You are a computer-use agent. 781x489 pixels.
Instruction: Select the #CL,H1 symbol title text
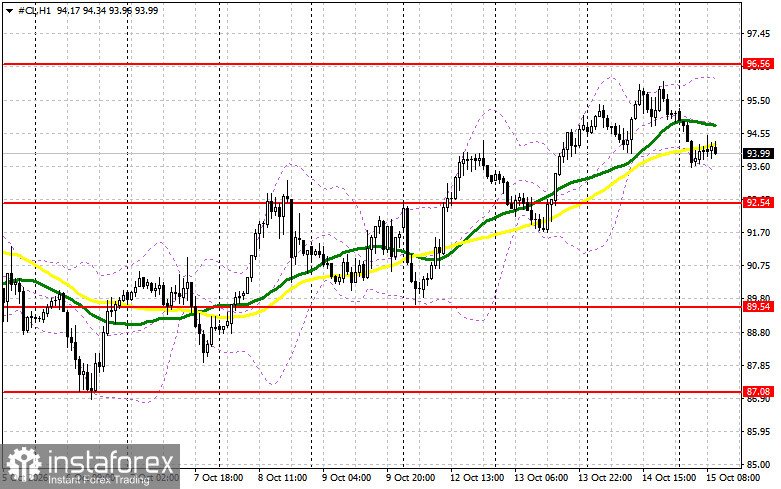pyautogui.click(x=34, y=10)
